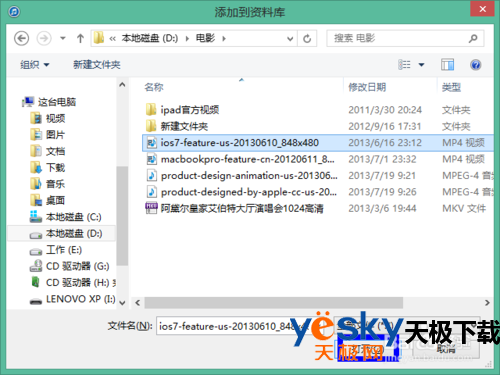The width and height of the screenshot is (500, 375).
Task: Click the folder icon in address bar
Action: (x=99, y=38)
